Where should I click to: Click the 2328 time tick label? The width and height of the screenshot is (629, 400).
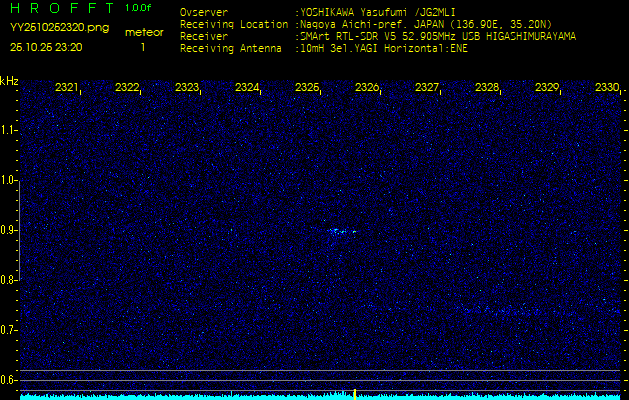coord(487,88)
